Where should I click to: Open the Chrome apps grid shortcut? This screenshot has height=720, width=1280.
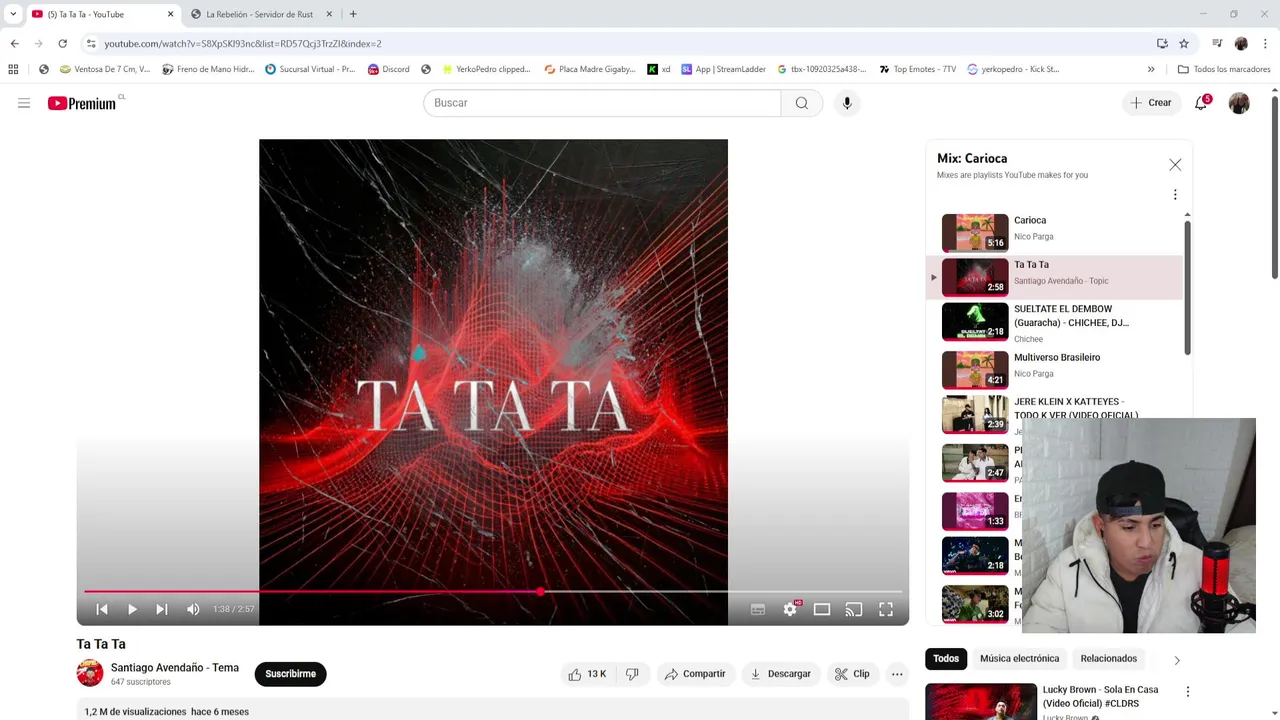(13, 69)
